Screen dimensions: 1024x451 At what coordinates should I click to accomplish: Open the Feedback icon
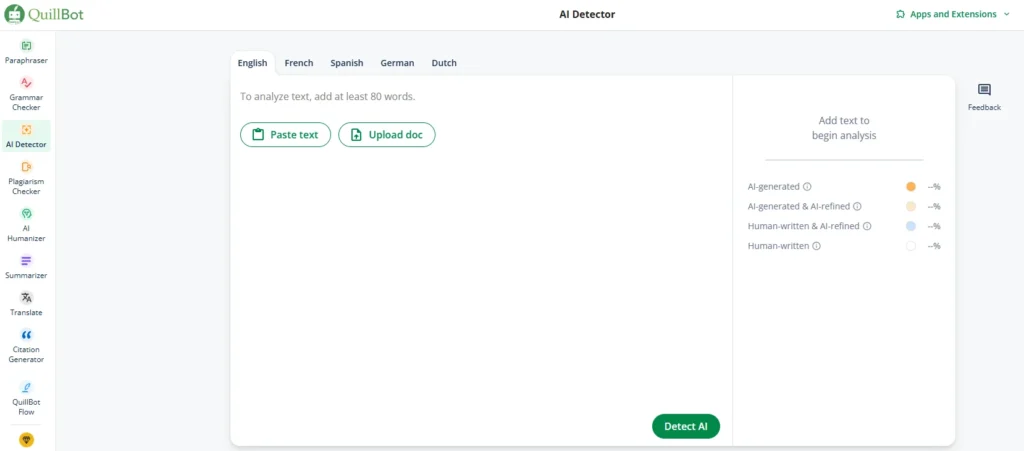point(984,90)
